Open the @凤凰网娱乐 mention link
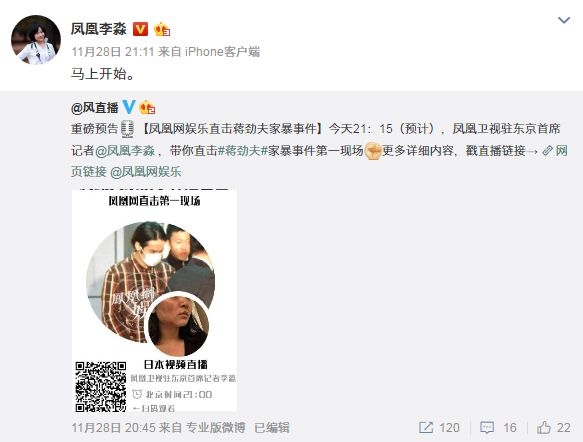The image size is (583, 442). (x=146, y=172)
